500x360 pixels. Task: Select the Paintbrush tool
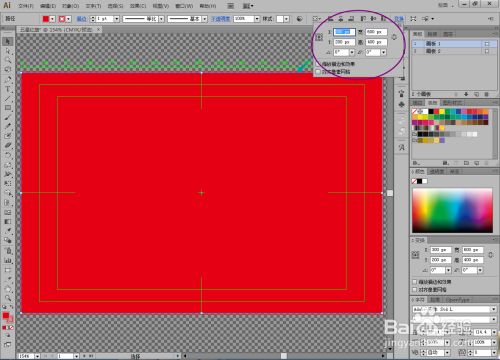coord(8,117)
